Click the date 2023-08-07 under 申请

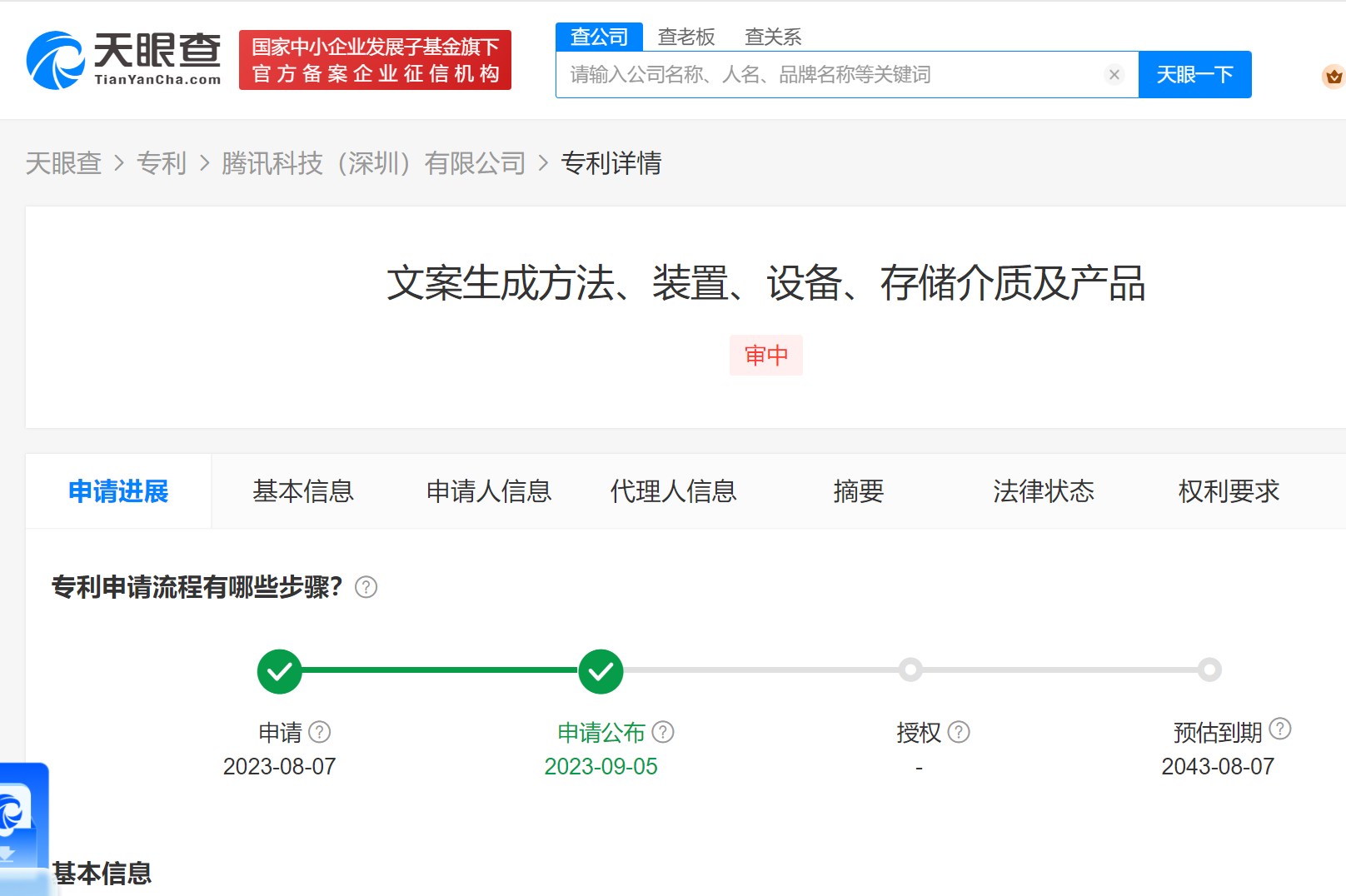click(280, 766)
